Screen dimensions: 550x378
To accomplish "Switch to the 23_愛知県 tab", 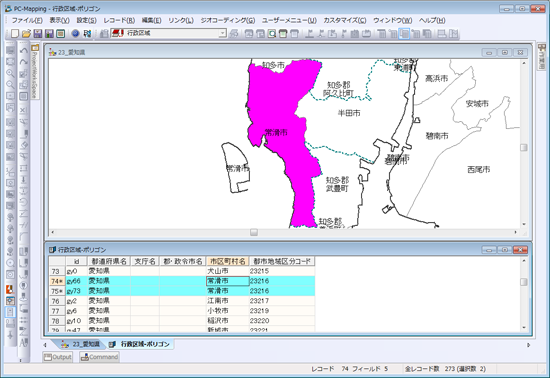I will 81,344.
